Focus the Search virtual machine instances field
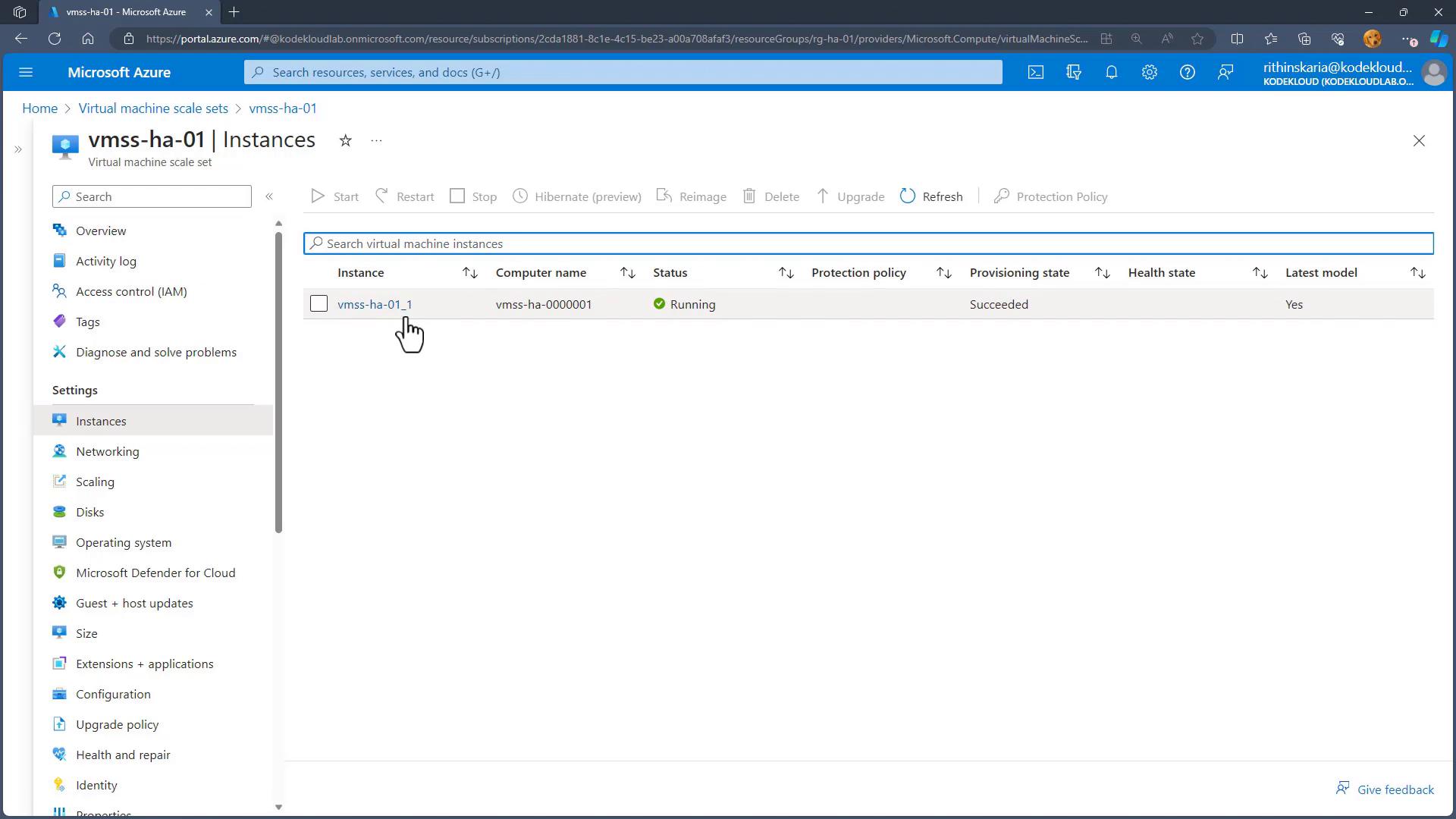 point(868,243)
